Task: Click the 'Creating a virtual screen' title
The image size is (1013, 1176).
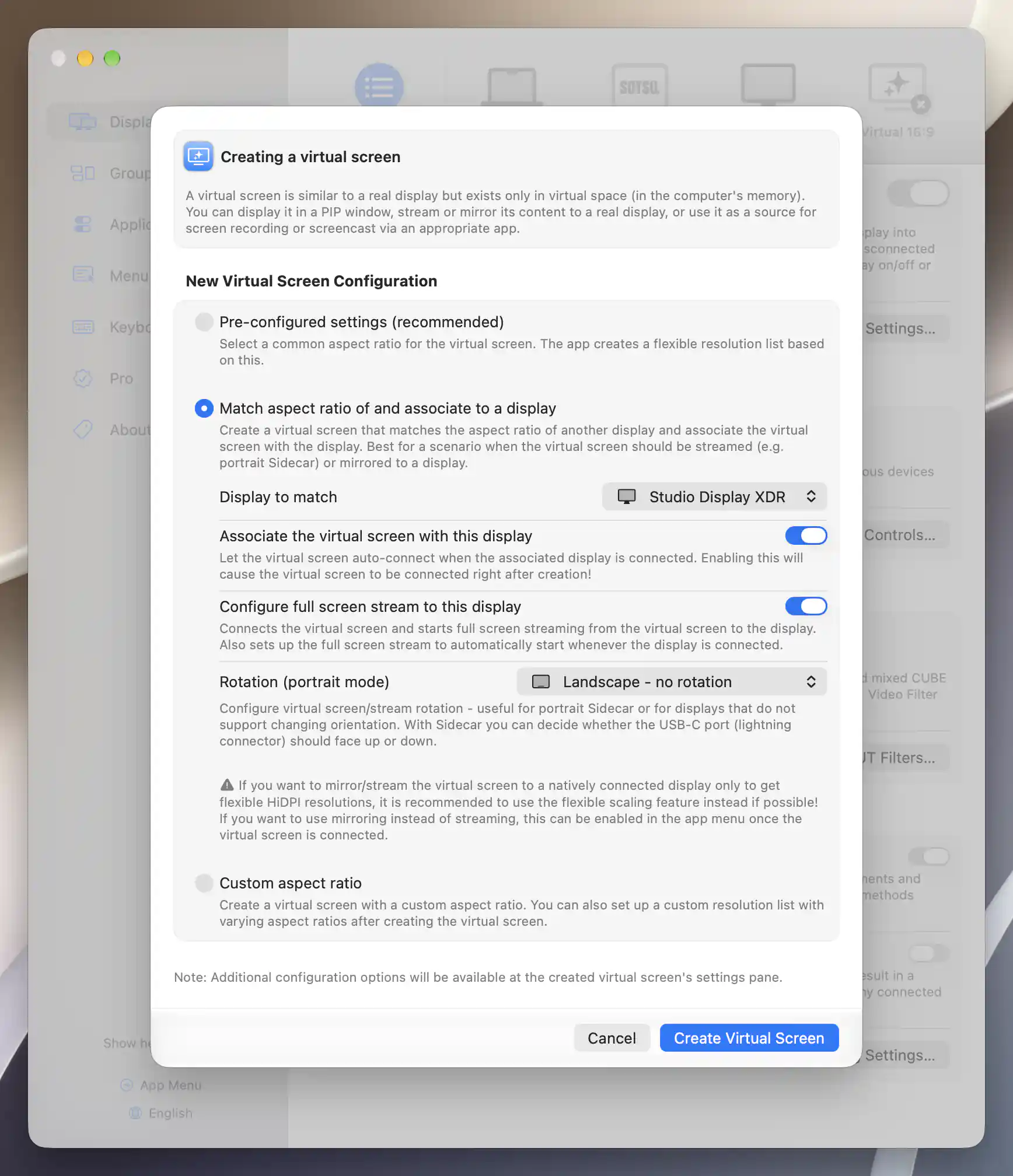Action: [310, 157]
